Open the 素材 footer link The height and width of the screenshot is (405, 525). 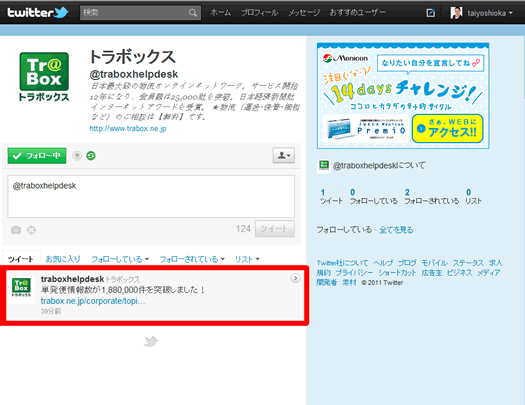(349, 282)
